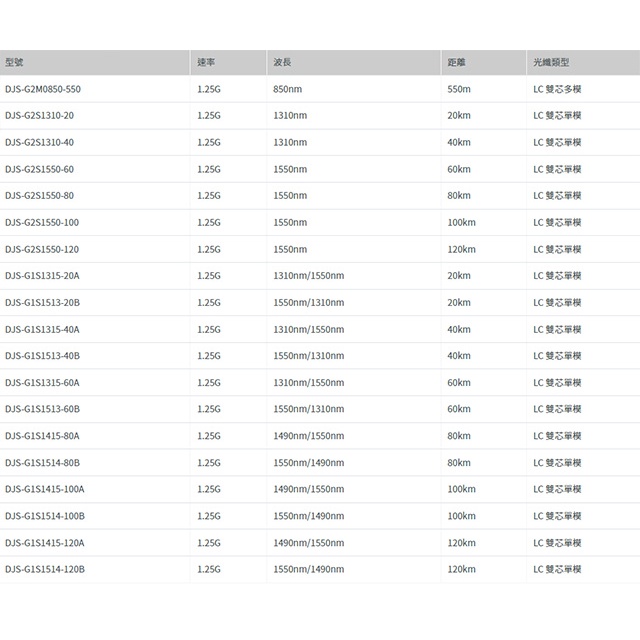The height and width of the screenshot is (640, 640).
Task: Select model DJS-G1S1514-100B entry
Action: pos(45,515)
